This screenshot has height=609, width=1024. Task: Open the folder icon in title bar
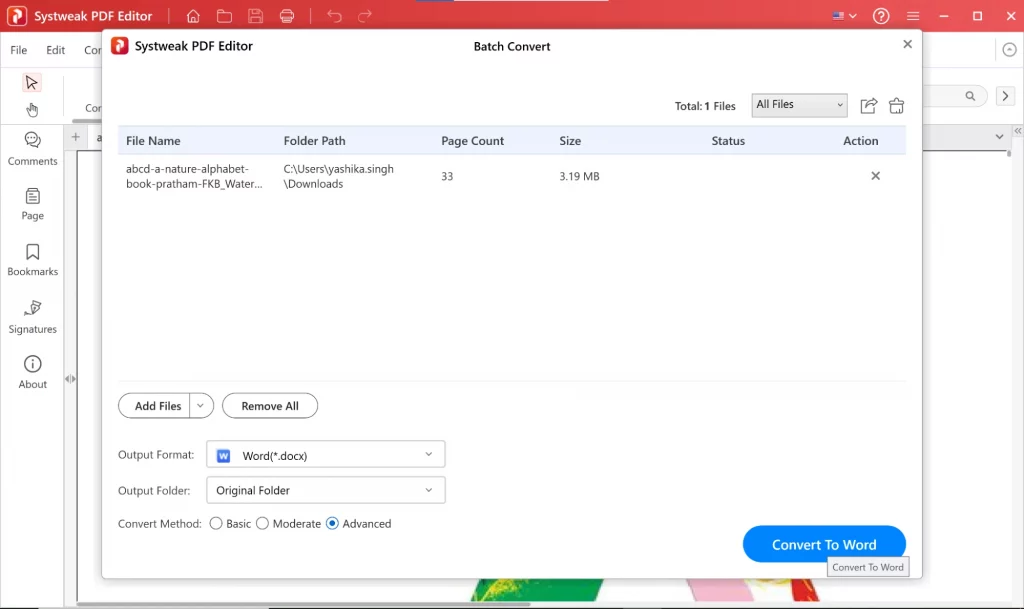224,16
